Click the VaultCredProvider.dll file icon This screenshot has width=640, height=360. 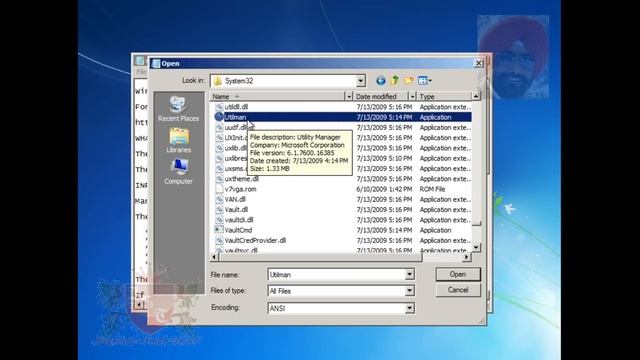pyautogui.click(x=219, y=240)
